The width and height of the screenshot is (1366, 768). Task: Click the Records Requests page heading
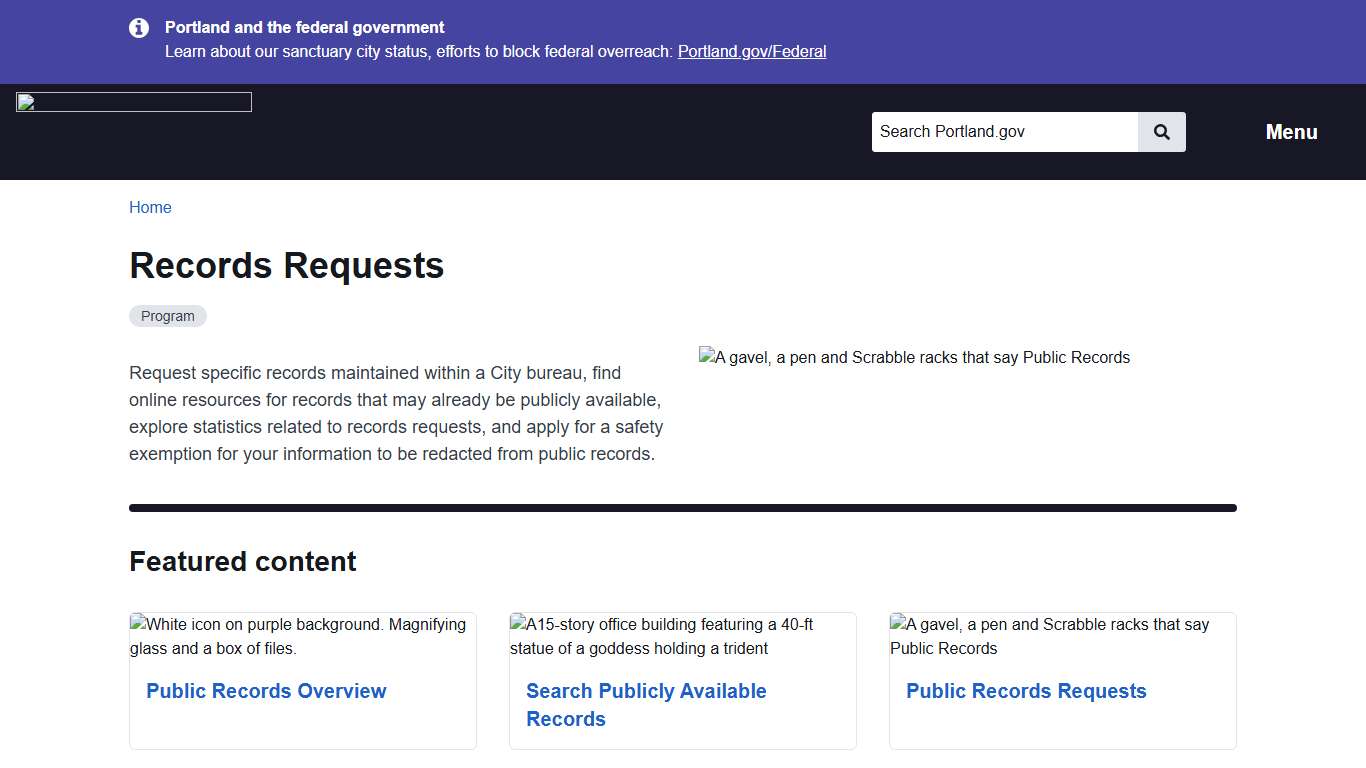pos(286,265)
